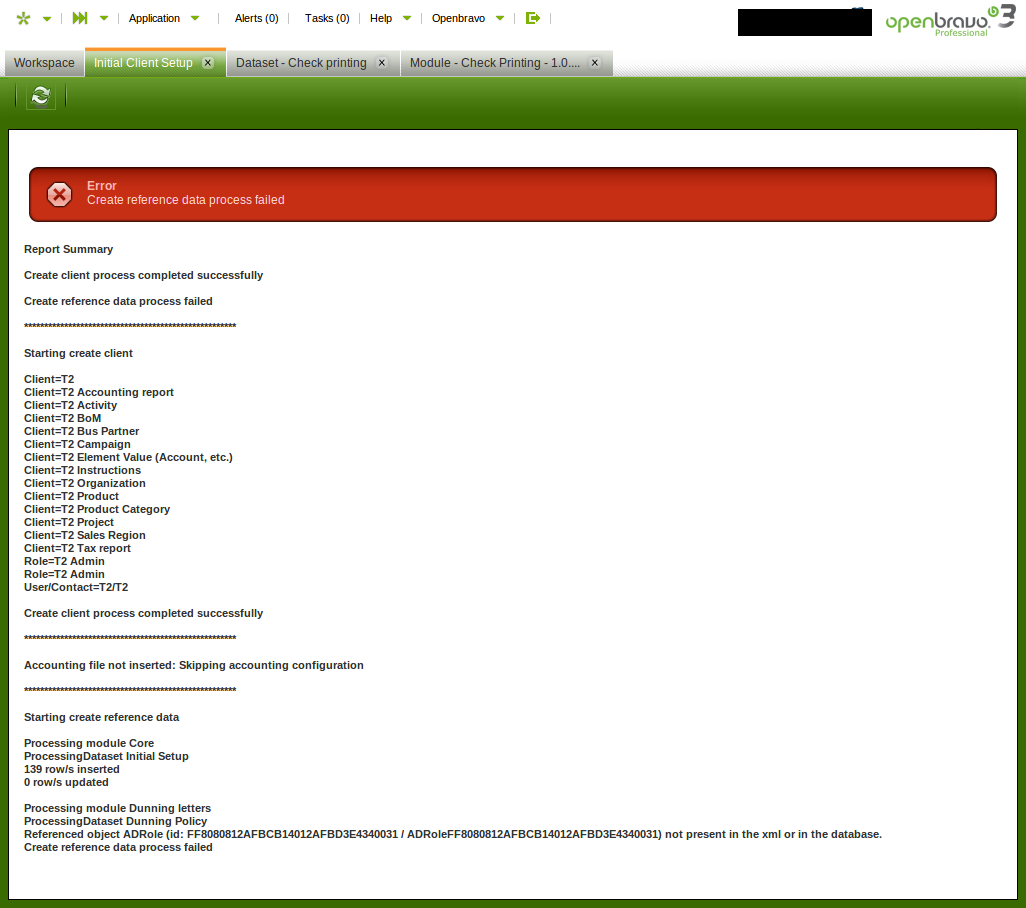Click the red Error message banner
Viewport: 1026px width, 908px height.
pyautogui.click(x=513, y=194)
